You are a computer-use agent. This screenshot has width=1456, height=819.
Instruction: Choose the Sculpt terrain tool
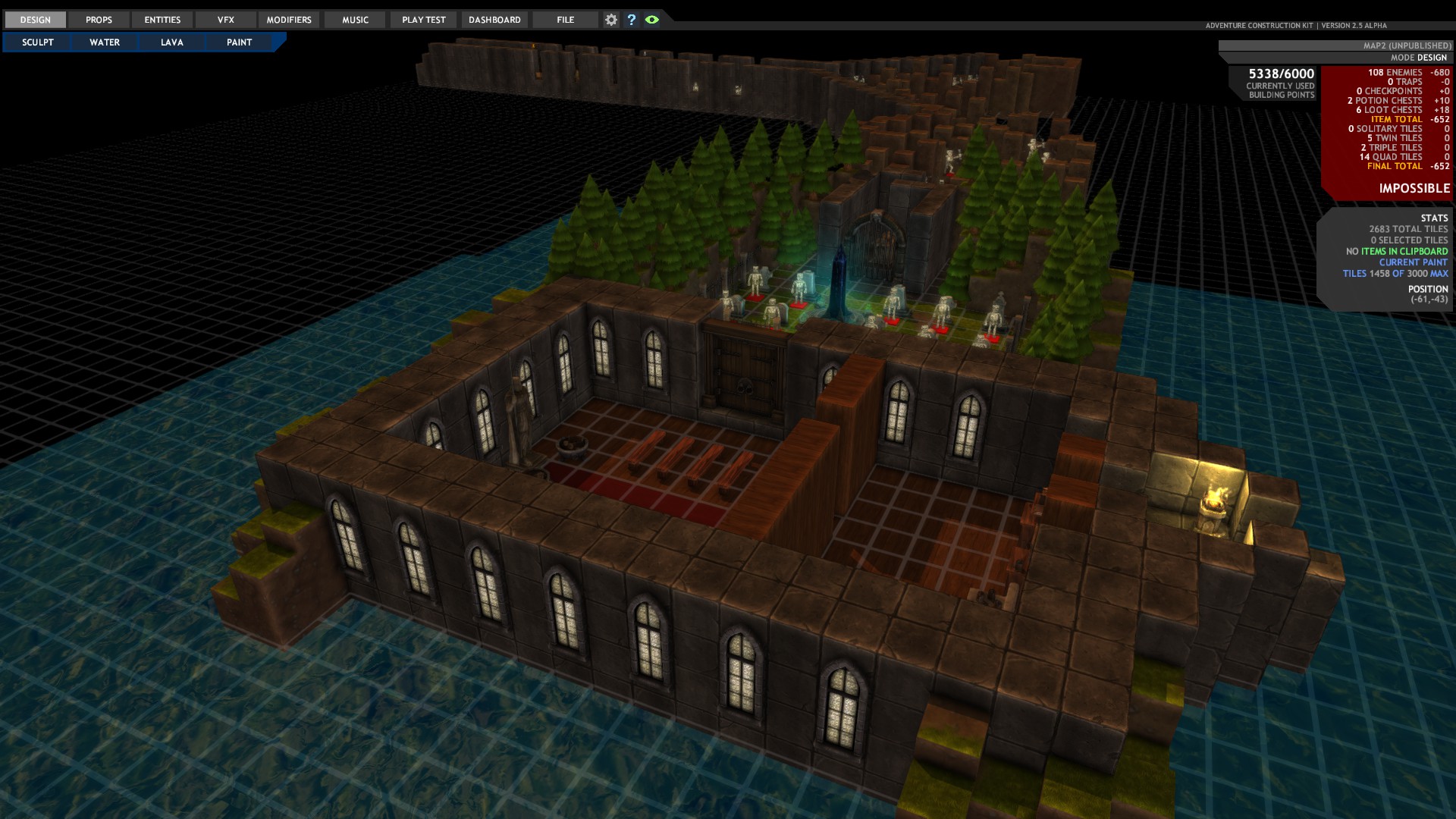(38, 42)
